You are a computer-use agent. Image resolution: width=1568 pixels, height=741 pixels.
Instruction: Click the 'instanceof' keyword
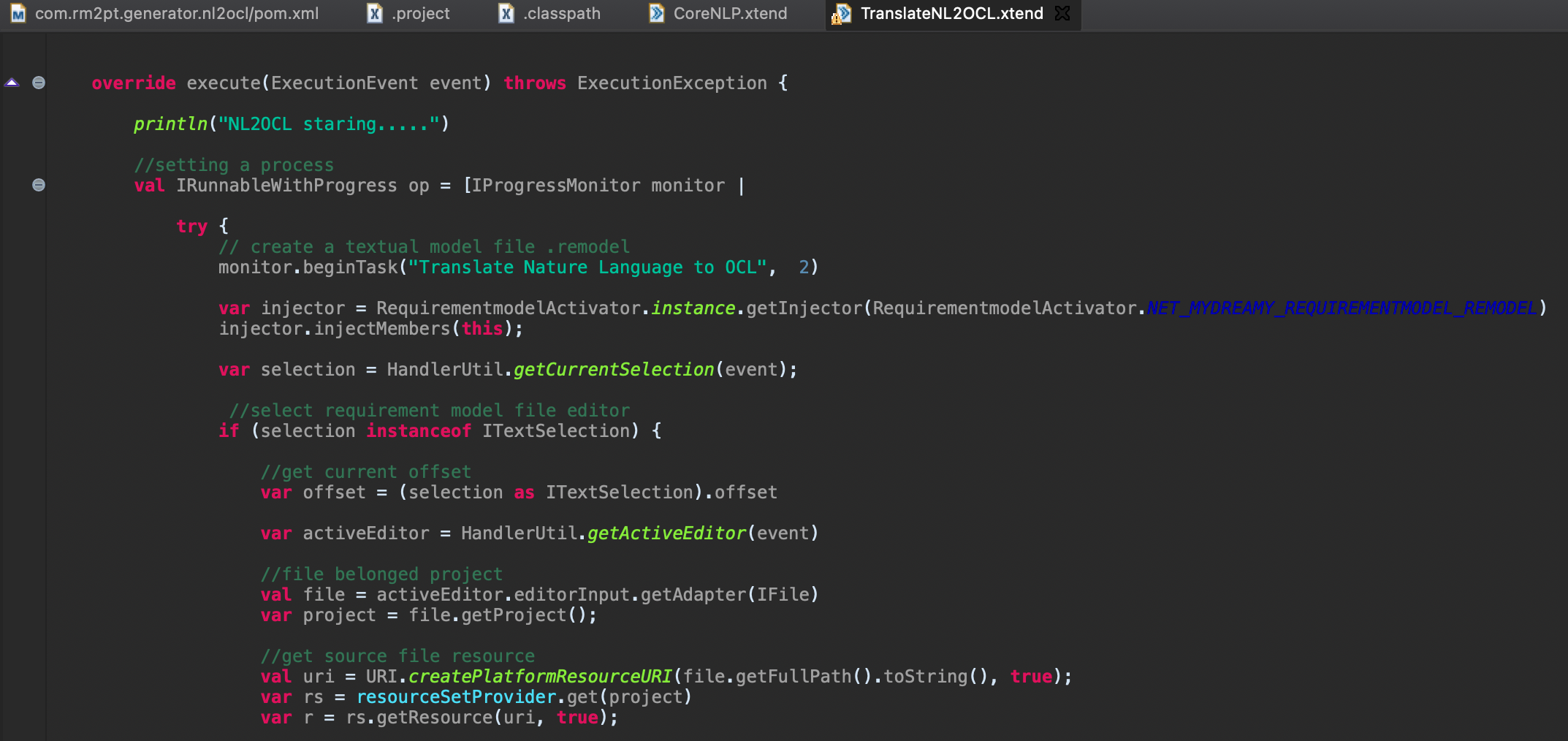[x=419, y=431]
